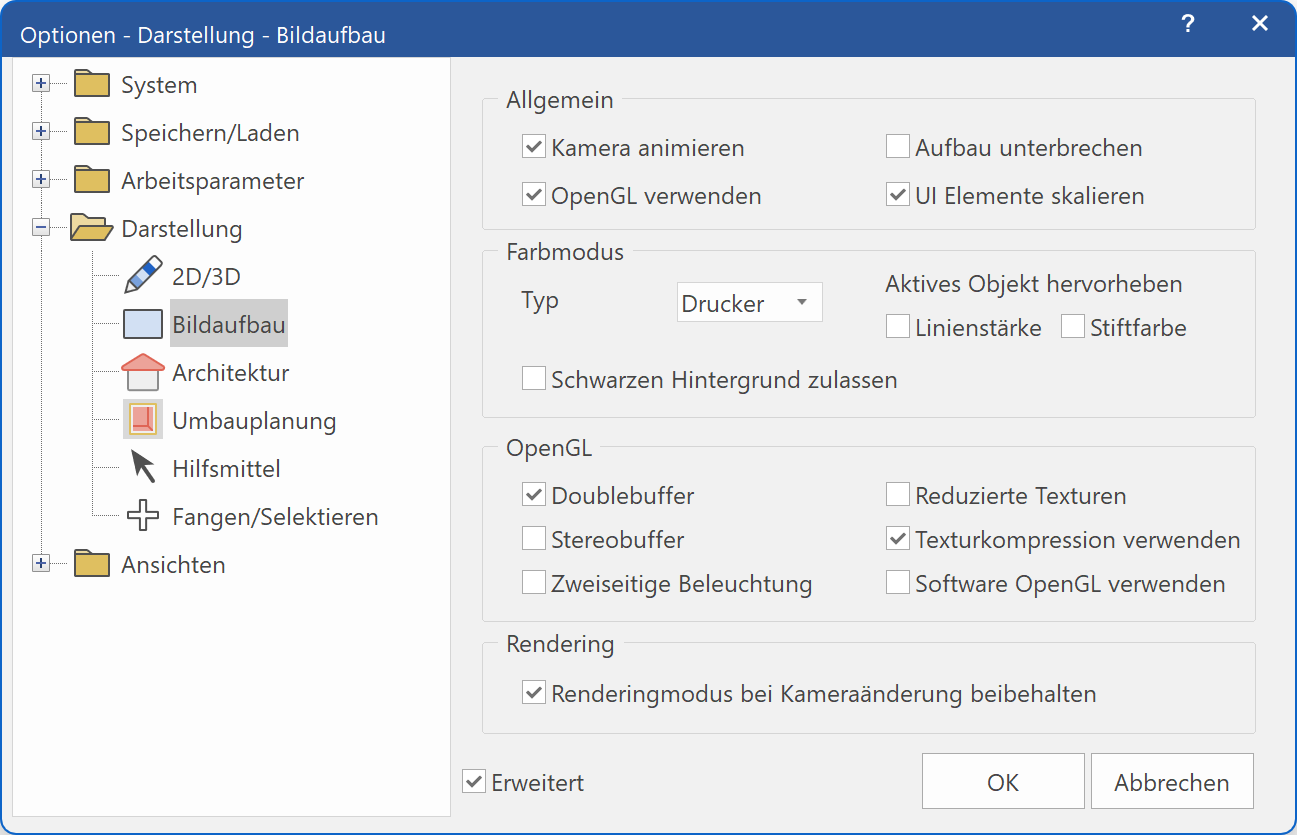Viewport: 1297px width, 835px height.
Task: Click the Umbauplanung icon
Action: (x=142, y=419)
